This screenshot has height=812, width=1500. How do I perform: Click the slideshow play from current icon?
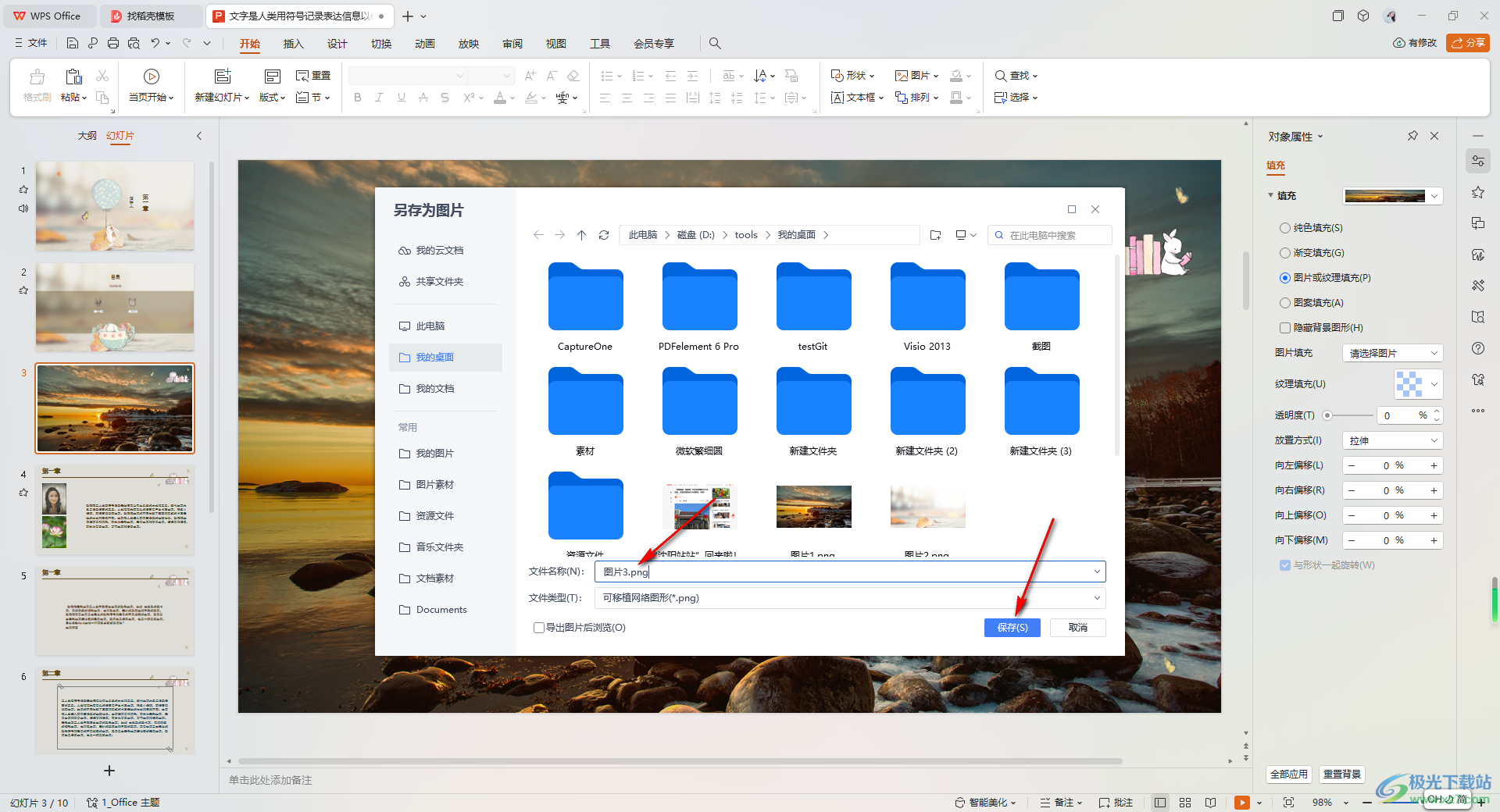152,76
